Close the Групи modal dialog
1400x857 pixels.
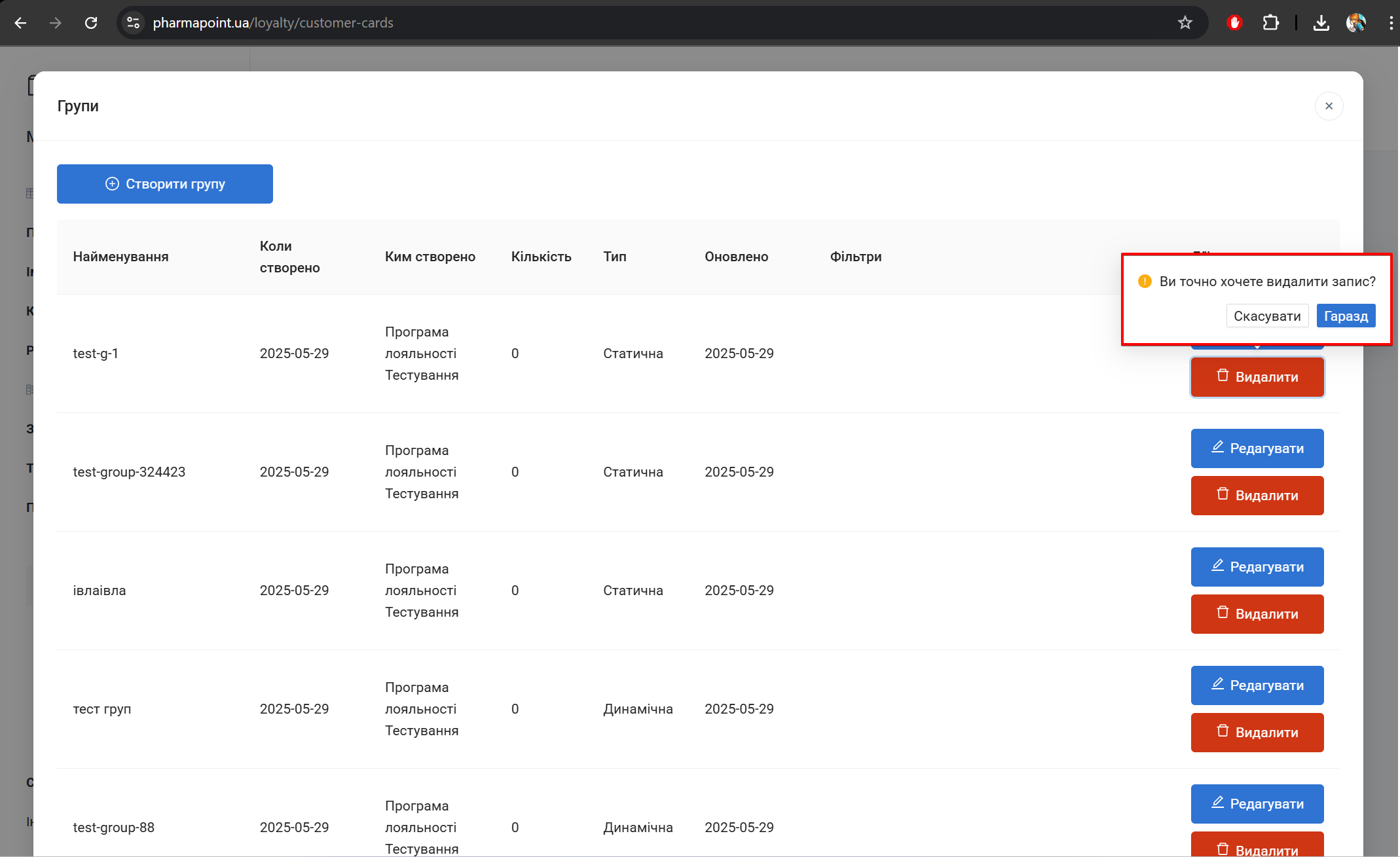pyautogui.click(x=1329, y=106)
